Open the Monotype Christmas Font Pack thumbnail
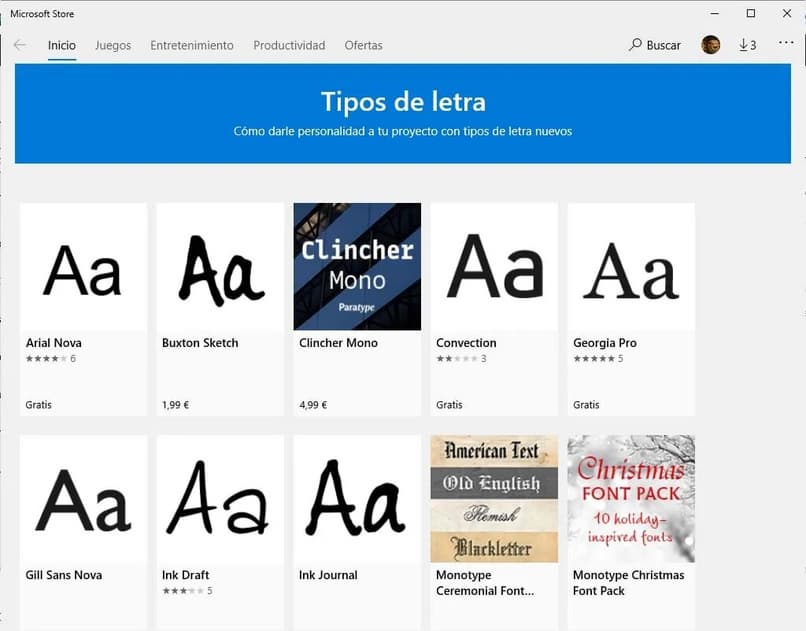This screenshot has width=806, height=631. point(631,498)
